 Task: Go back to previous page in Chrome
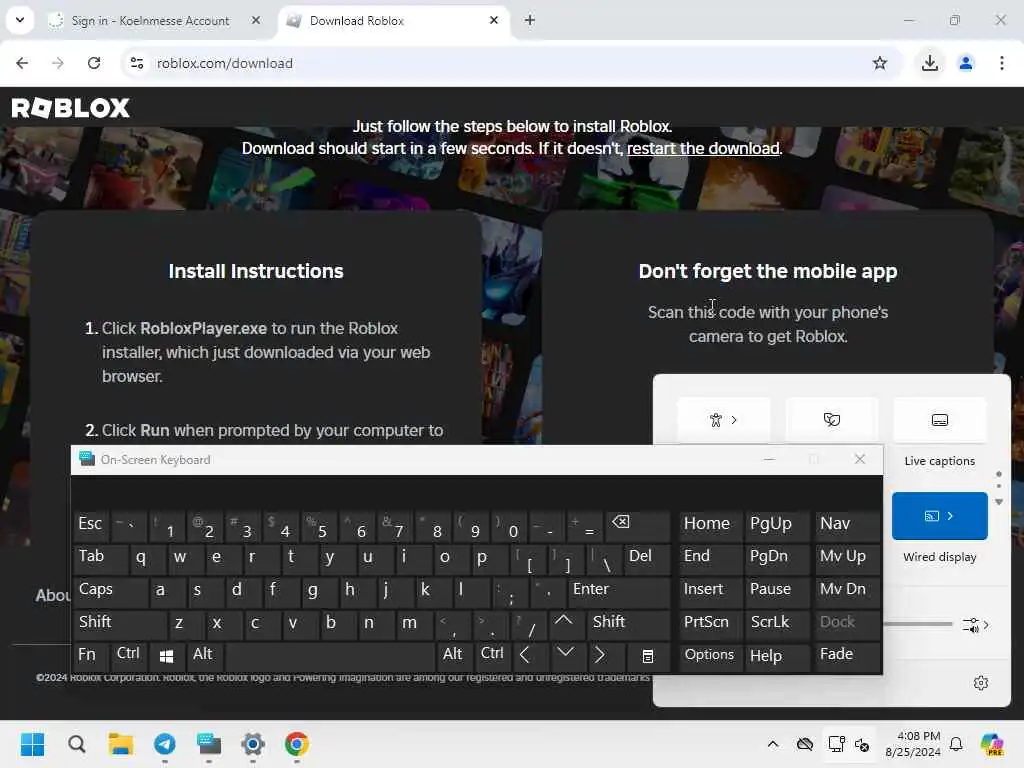pos(22,63)
